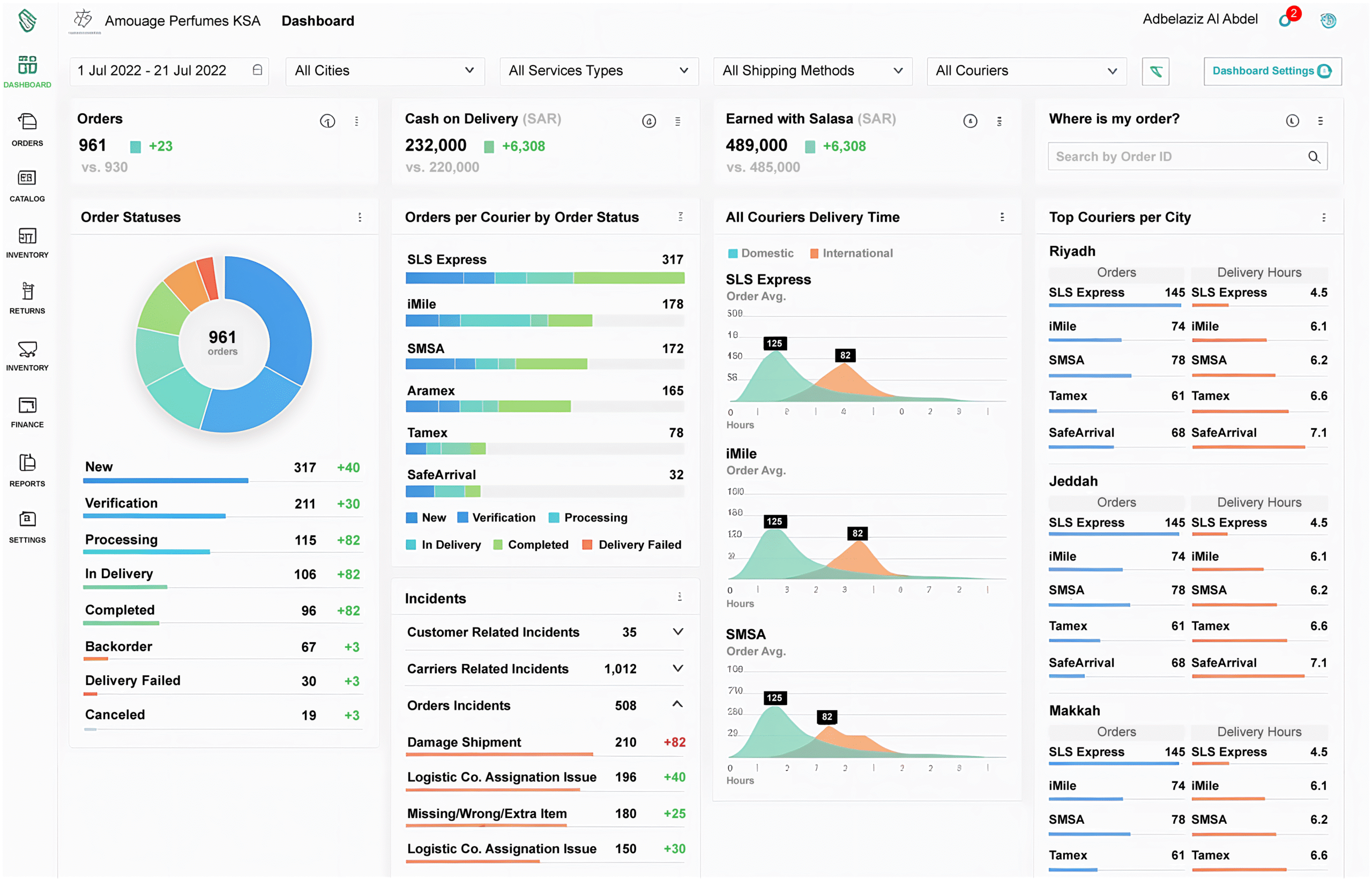This screenshot has width=1372, height=879.
Task: Open the Finance sidebar section
Action: coord(27,412)
